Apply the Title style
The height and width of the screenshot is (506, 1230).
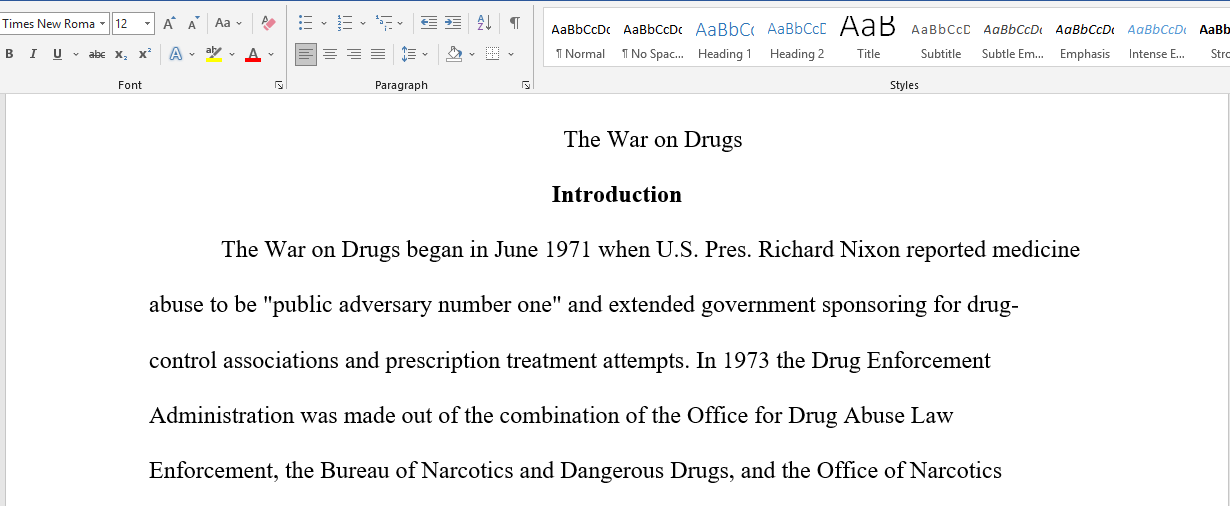tap(869, 40)
